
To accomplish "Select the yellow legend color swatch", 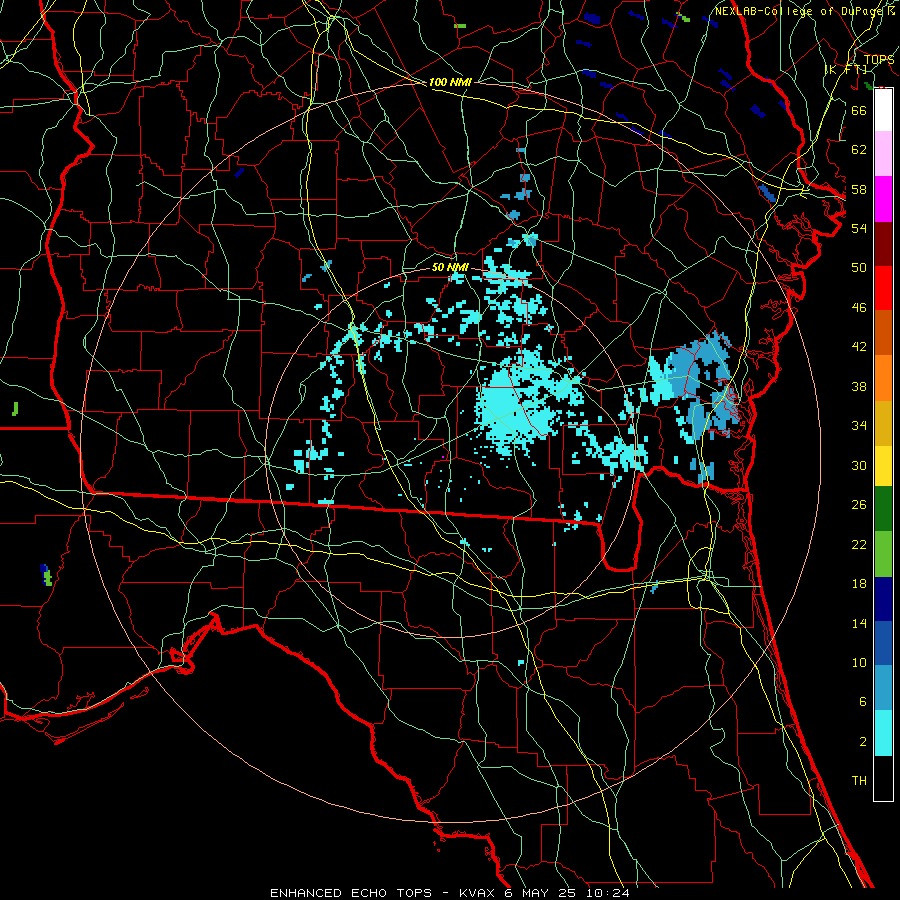I will [x=883, y=466].
